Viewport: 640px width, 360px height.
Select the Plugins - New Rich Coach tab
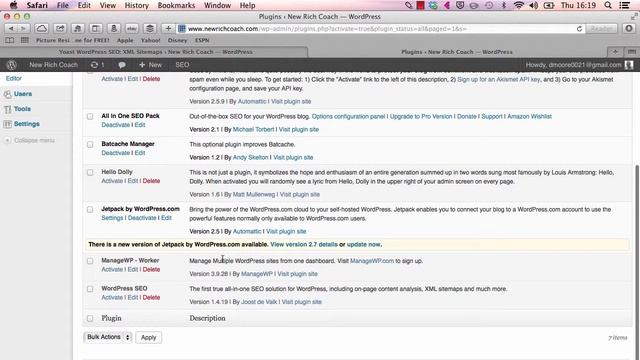(x=456, y=52)
